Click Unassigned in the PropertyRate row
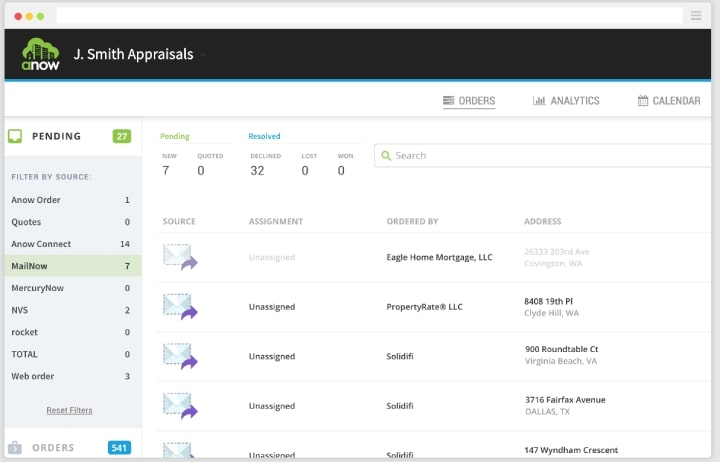The width and height of the screenshot is (720, 462). 272,307
